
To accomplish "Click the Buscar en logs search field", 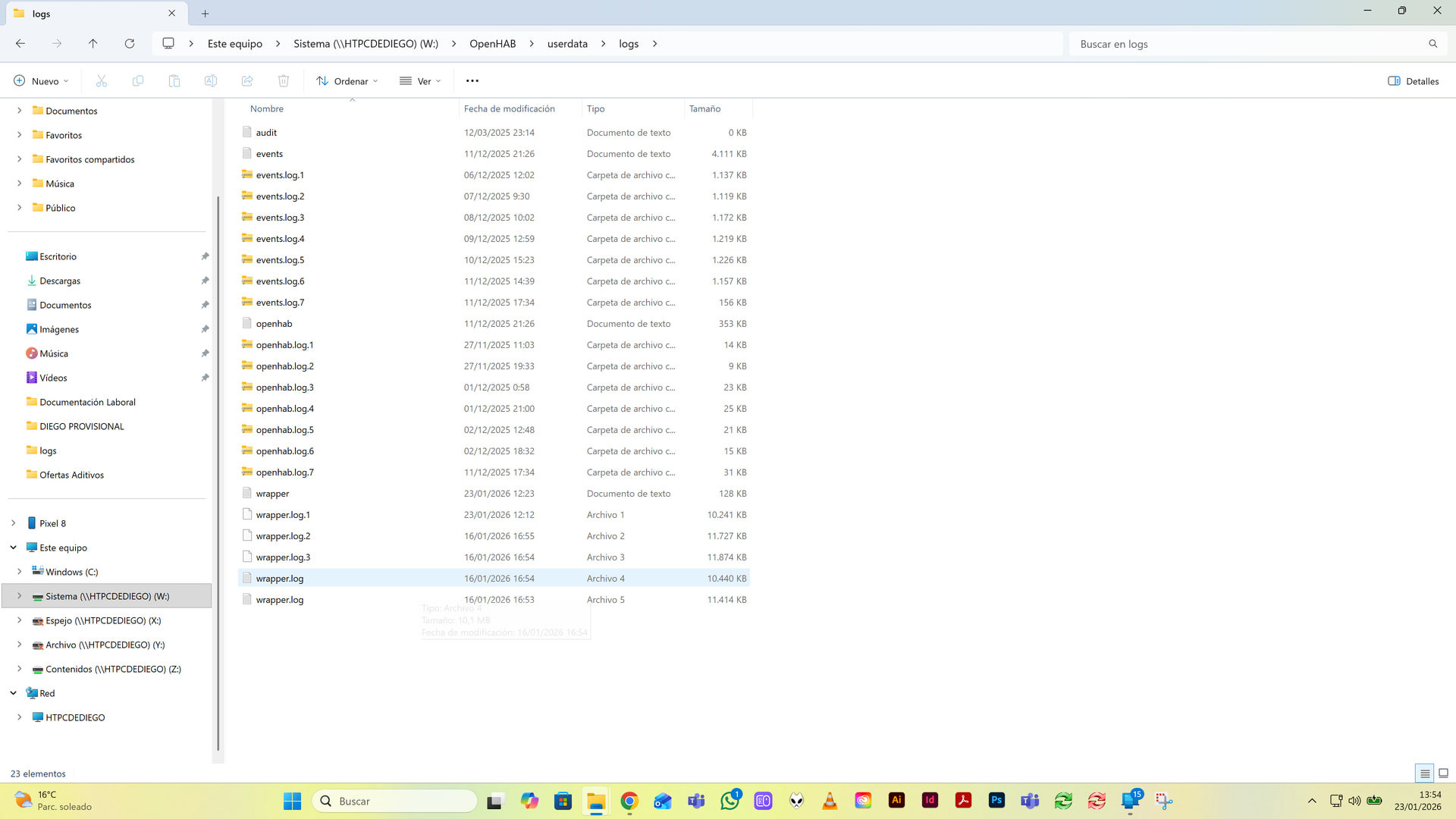I will point(1247,44).
